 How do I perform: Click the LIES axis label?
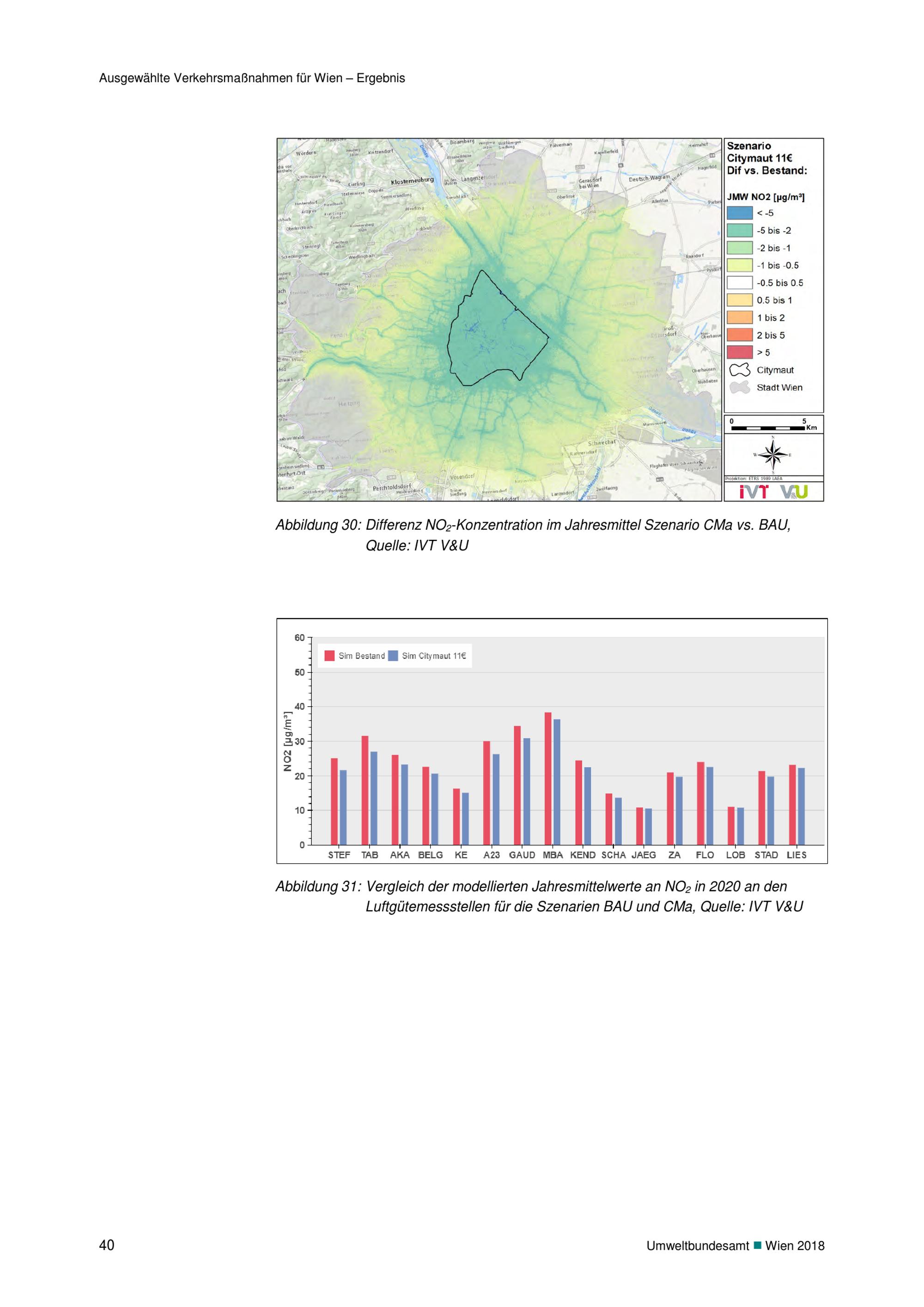tap(796, 855)
